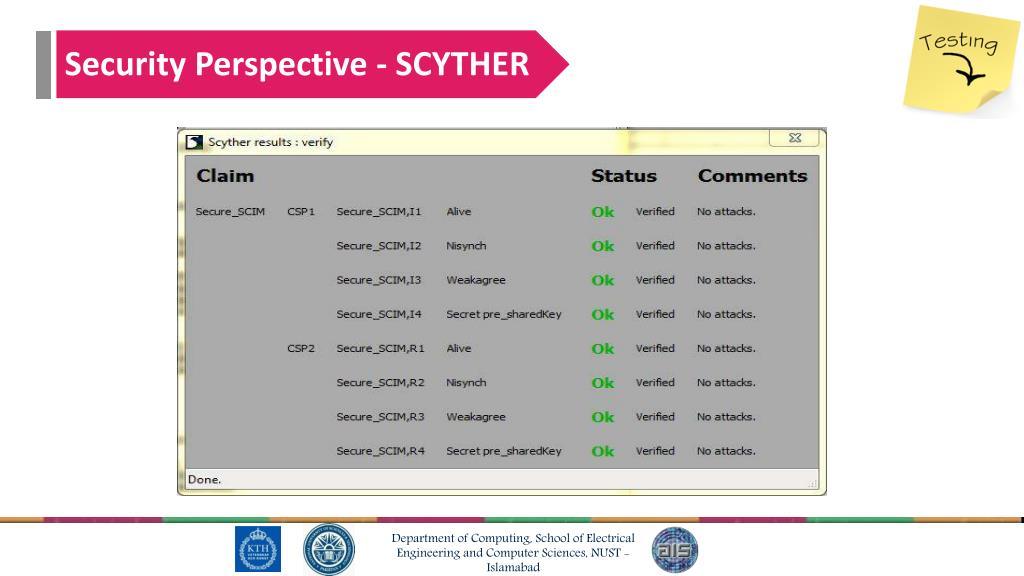Click Verified in the Secure_SCIM,R2 row
Image resolution: width=1024 pixels, height=576 pixels.
coord(655,382)
